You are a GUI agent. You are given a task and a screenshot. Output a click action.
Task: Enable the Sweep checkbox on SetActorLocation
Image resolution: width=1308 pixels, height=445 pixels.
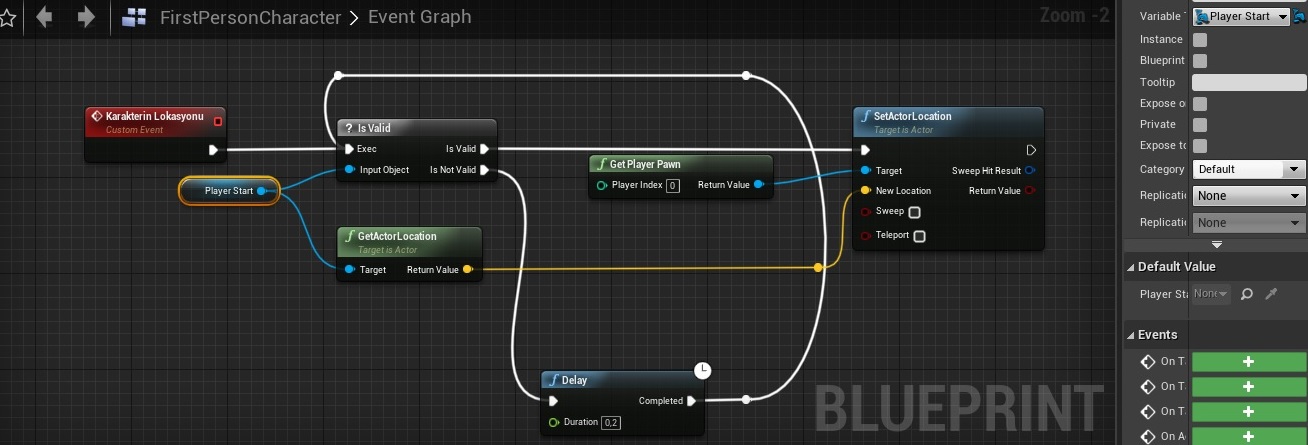pyautogui.click(x=914, y=212)
